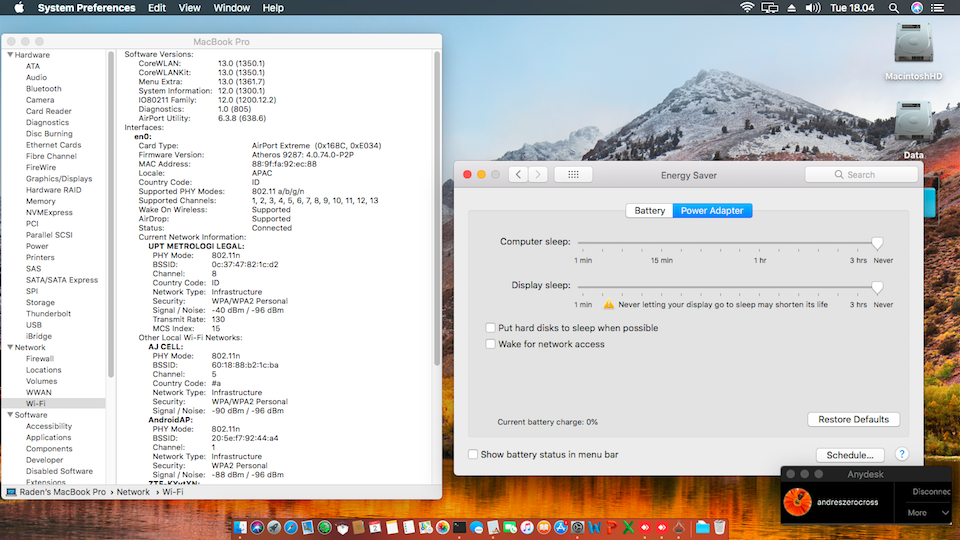Click the Show All preferences grid icon
The image size is (960, 540).
[573, 174]
